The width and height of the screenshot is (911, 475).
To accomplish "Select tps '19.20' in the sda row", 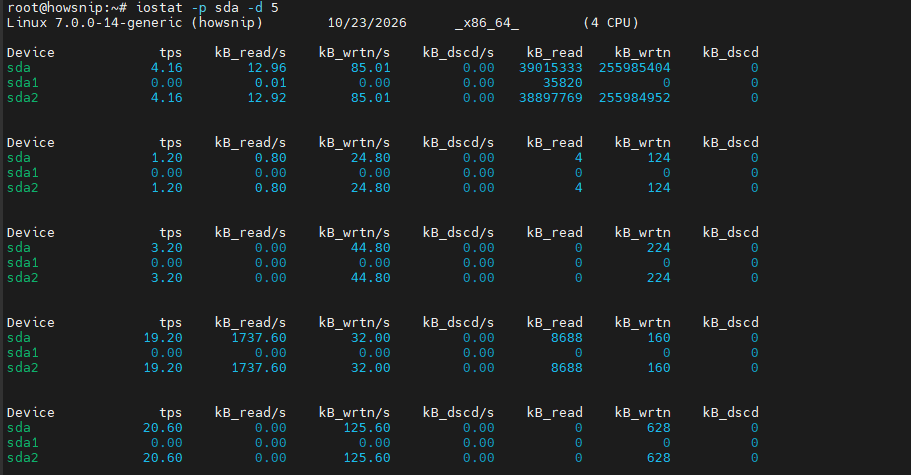I will coord(163,338).
